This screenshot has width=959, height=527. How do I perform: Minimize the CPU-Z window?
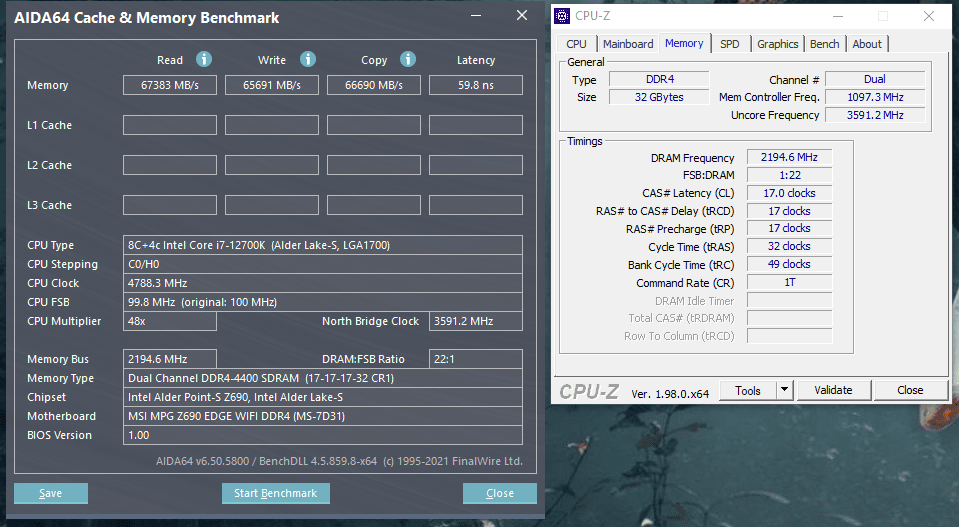(838, 17)
